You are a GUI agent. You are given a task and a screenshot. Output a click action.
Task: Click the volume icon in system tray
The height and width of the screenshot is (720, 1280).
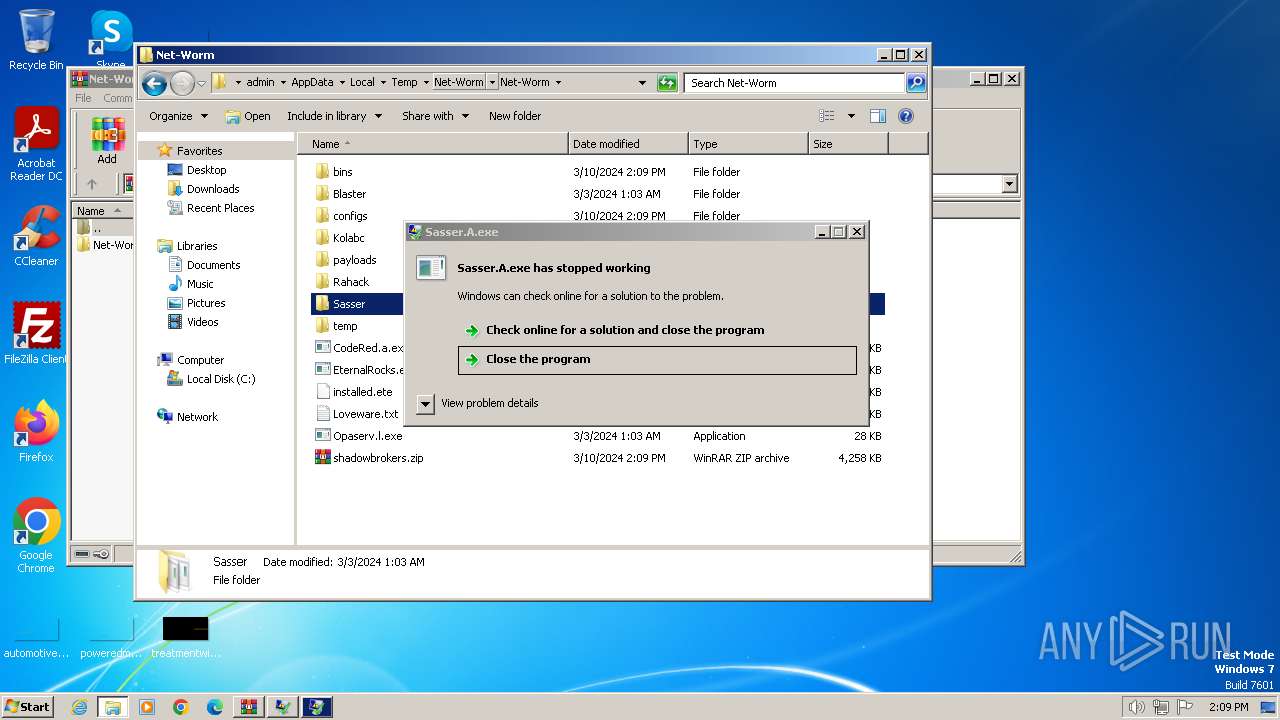1136,707
